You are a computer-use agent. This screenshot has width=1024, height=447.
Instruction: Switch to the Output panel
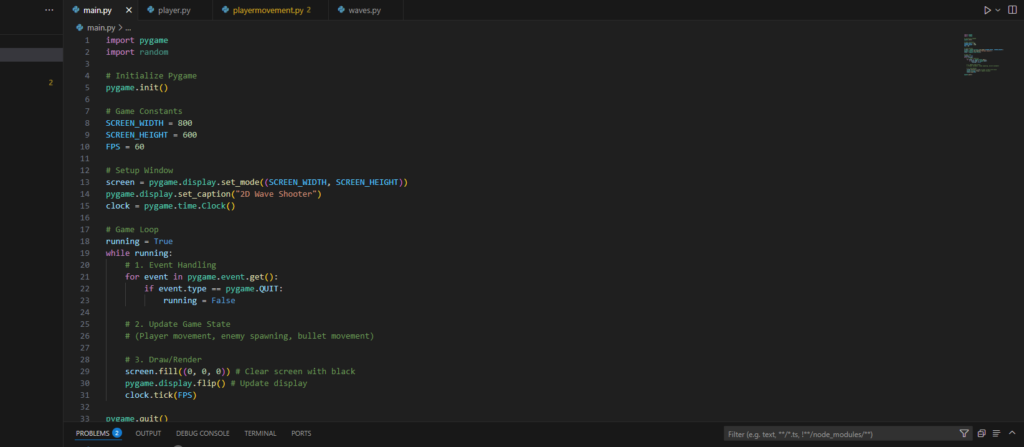[x=148, y=433]
